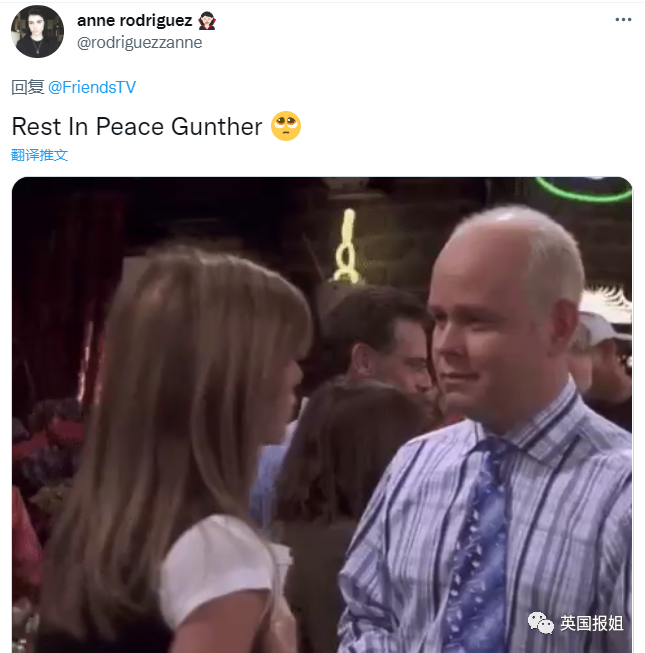Click anne rodriguez's round profile avatar

(x=37, y=32)
